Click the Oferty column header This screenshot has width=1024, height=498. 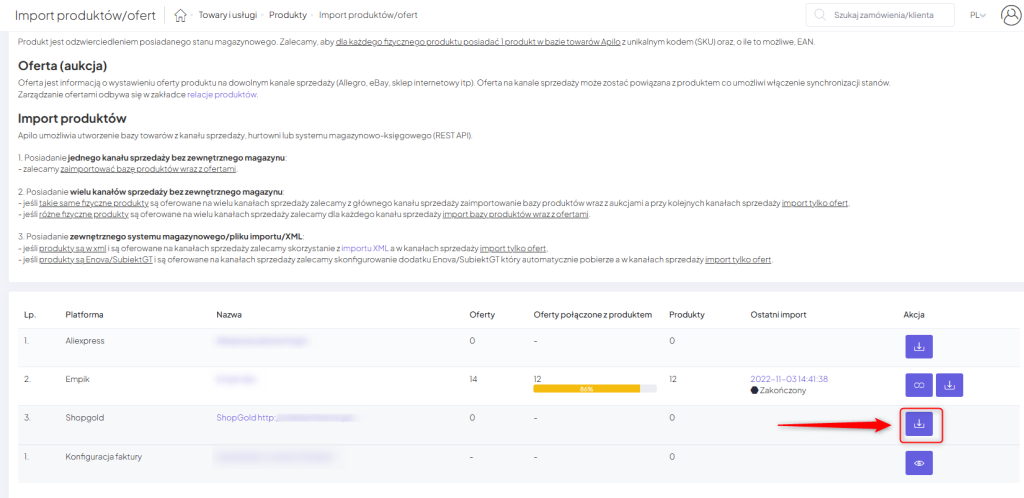pos(482,314)
